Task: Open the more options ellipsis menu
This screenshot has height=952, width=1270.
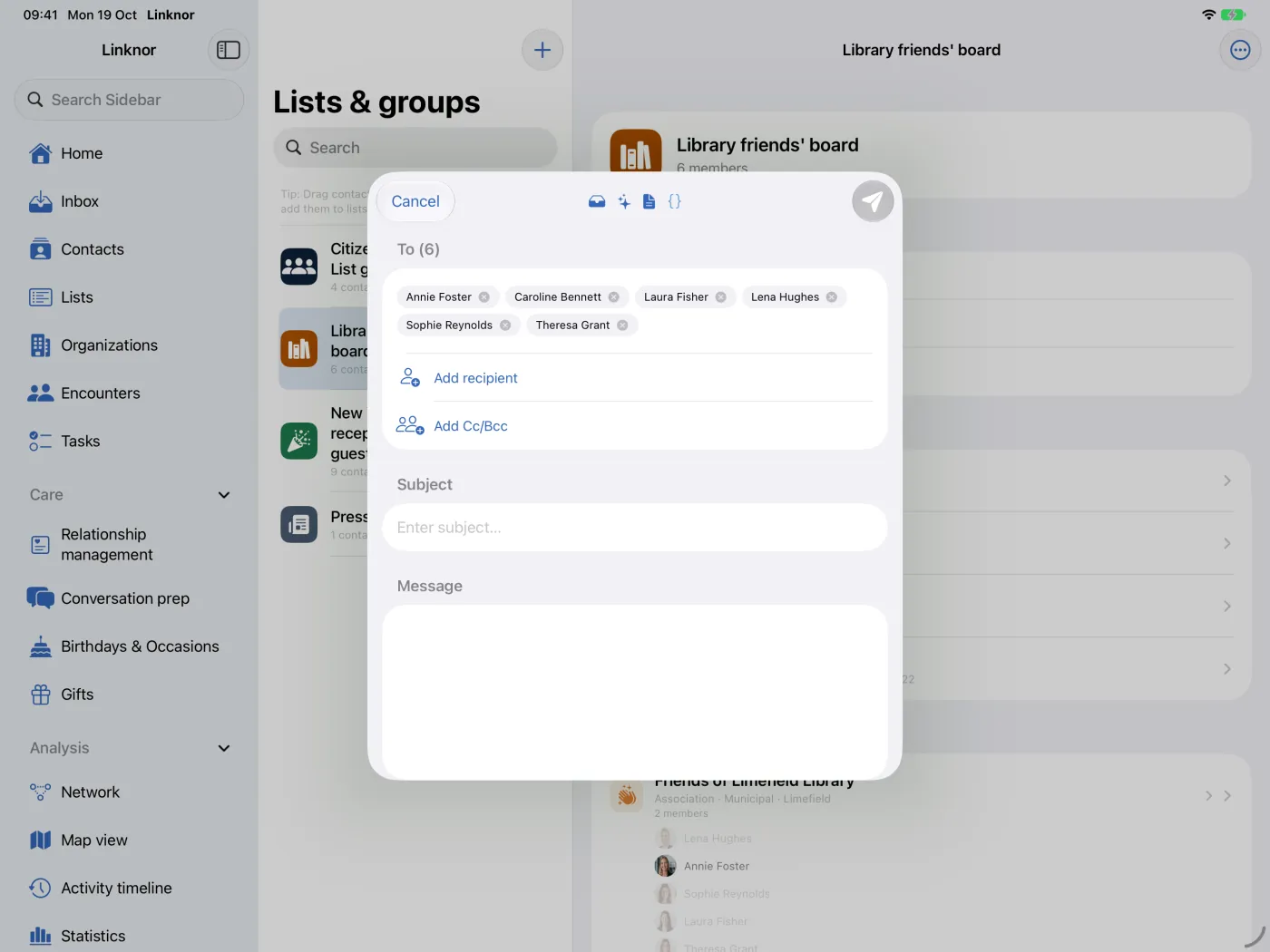Action: [1240, 50]
